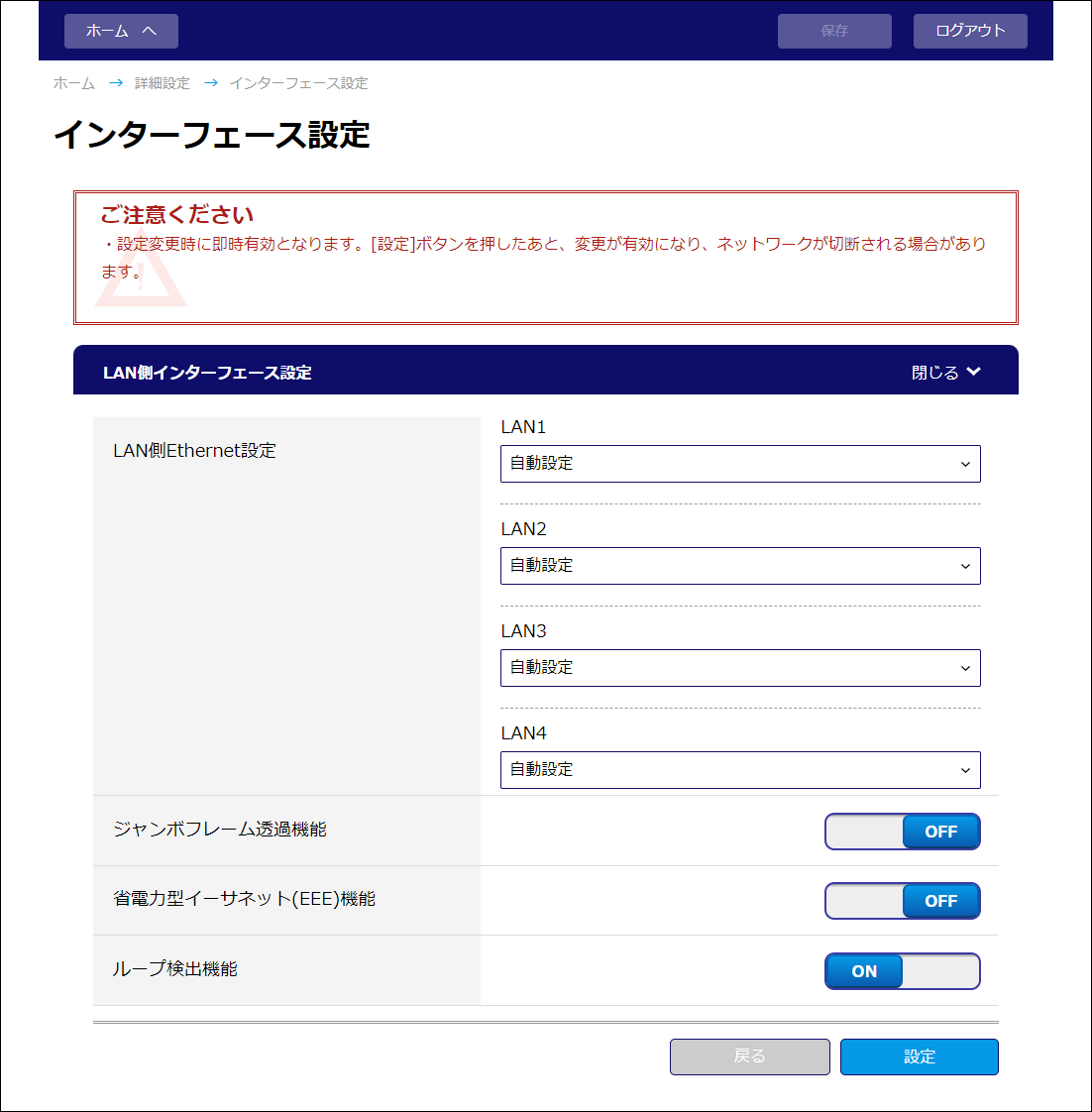This screenshot has height=1112, width=1092.
Task: Click the ホーム breadcrumb link
Action: (74, 83)
